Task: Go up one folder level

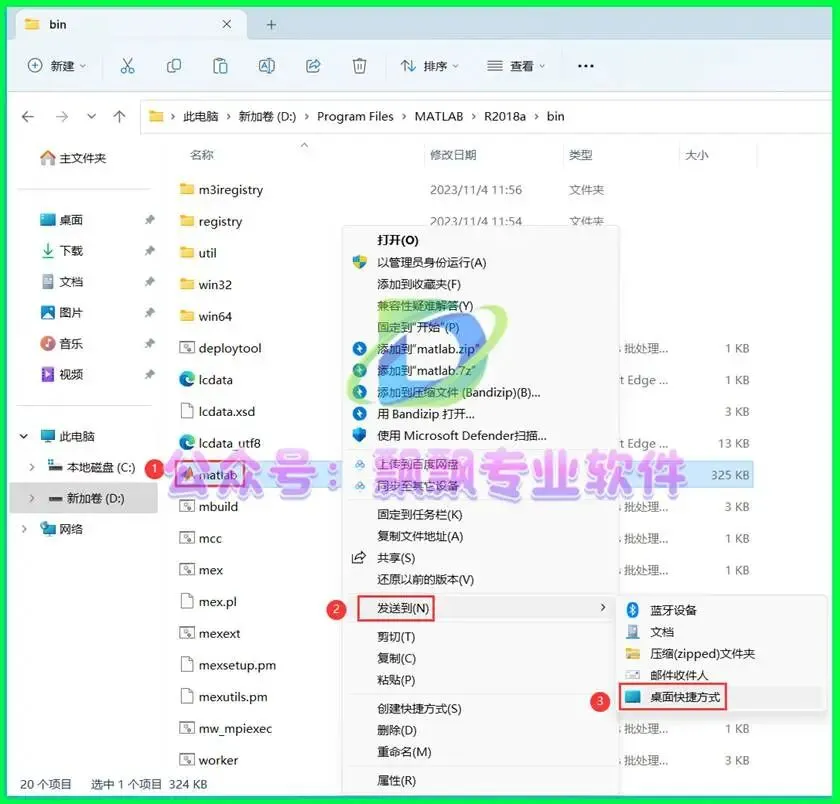Action: [119, 116]
